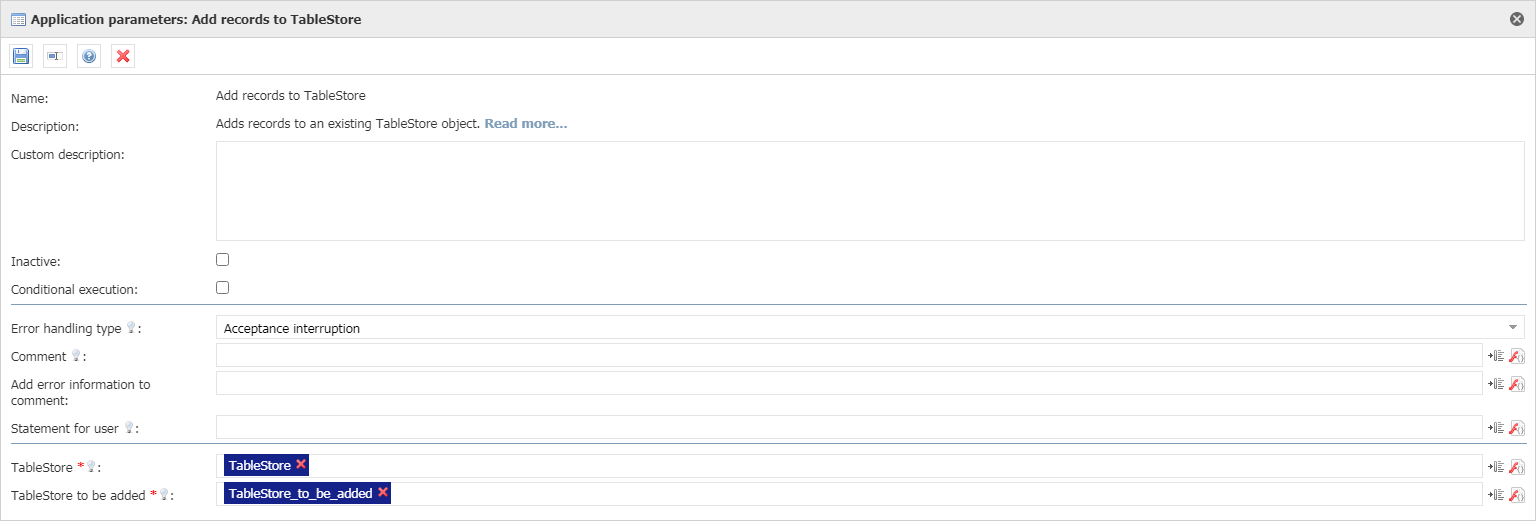Toggle the Inactive checkbox
The width and height of the screenshot is (1536, 521).
[223, 259]
